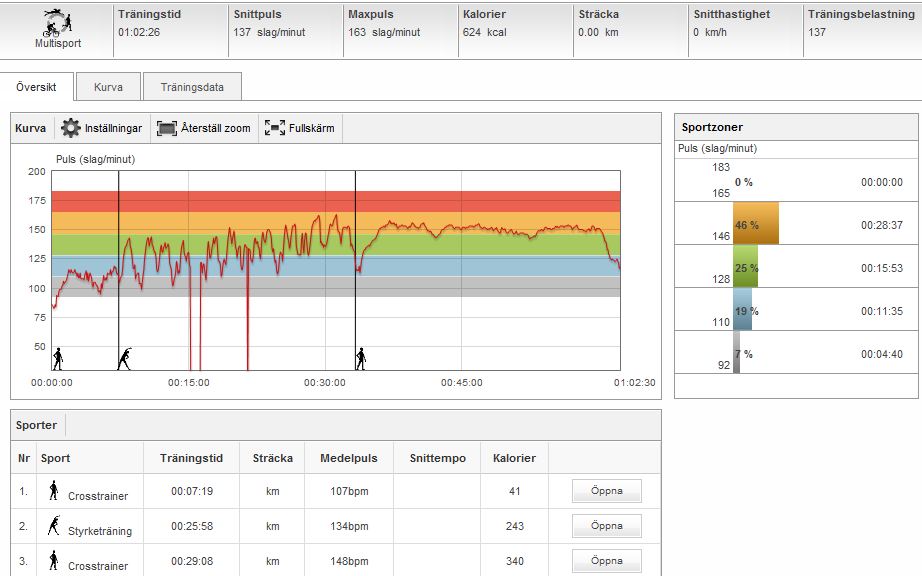Click Crosstrainer icon in row 1
This screenshot has width=922, height=576.
point(54,491)
